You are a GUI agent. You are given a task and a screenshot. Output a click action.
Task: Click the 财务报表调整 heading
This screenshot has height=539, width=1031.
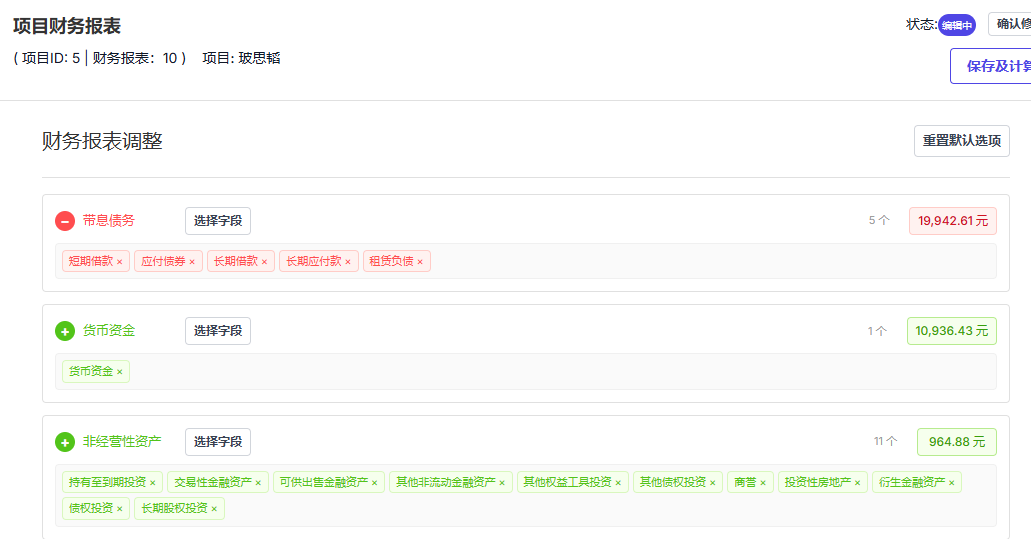pos(102,141)
